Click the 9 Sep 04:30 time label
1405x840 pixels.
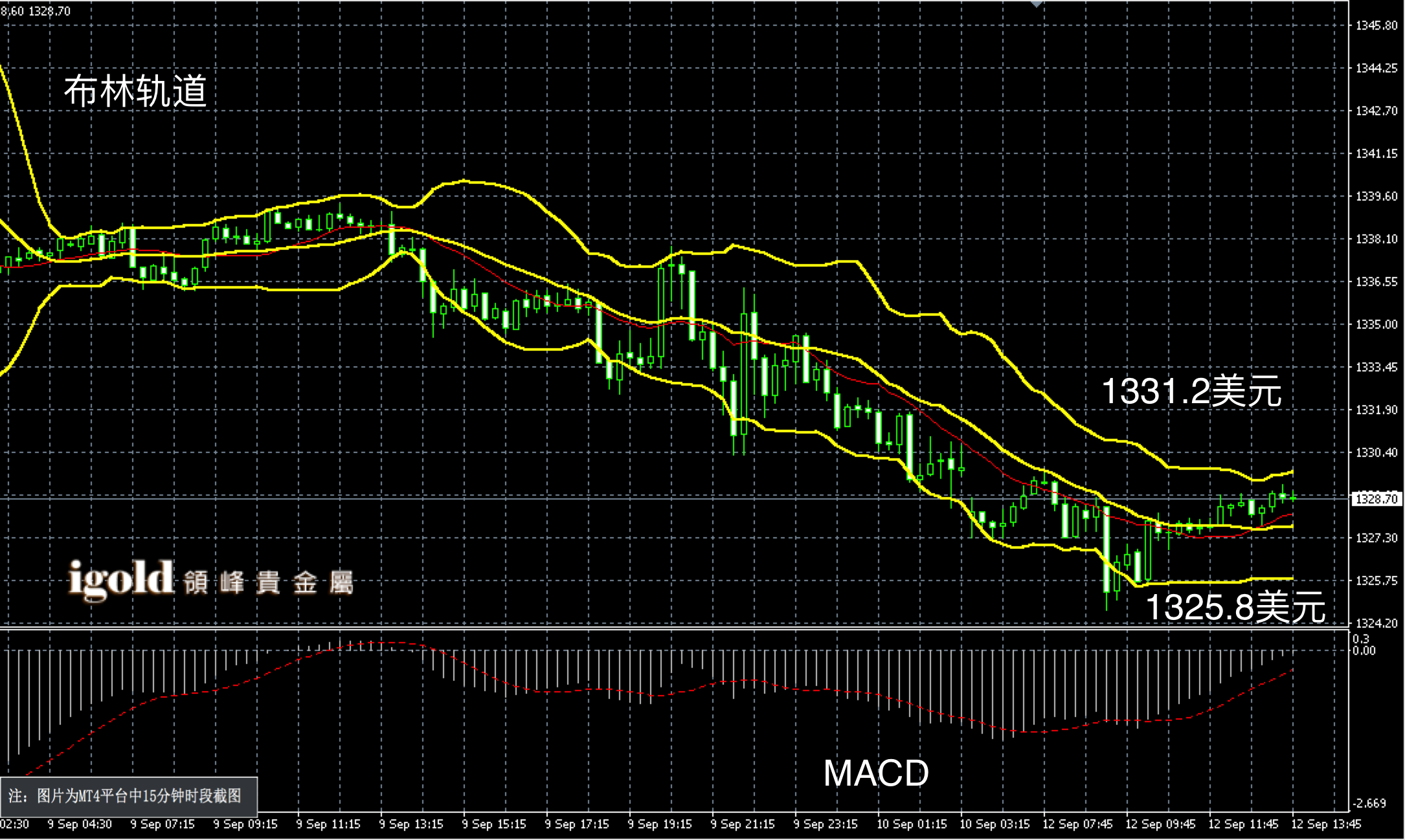[80, 824]
